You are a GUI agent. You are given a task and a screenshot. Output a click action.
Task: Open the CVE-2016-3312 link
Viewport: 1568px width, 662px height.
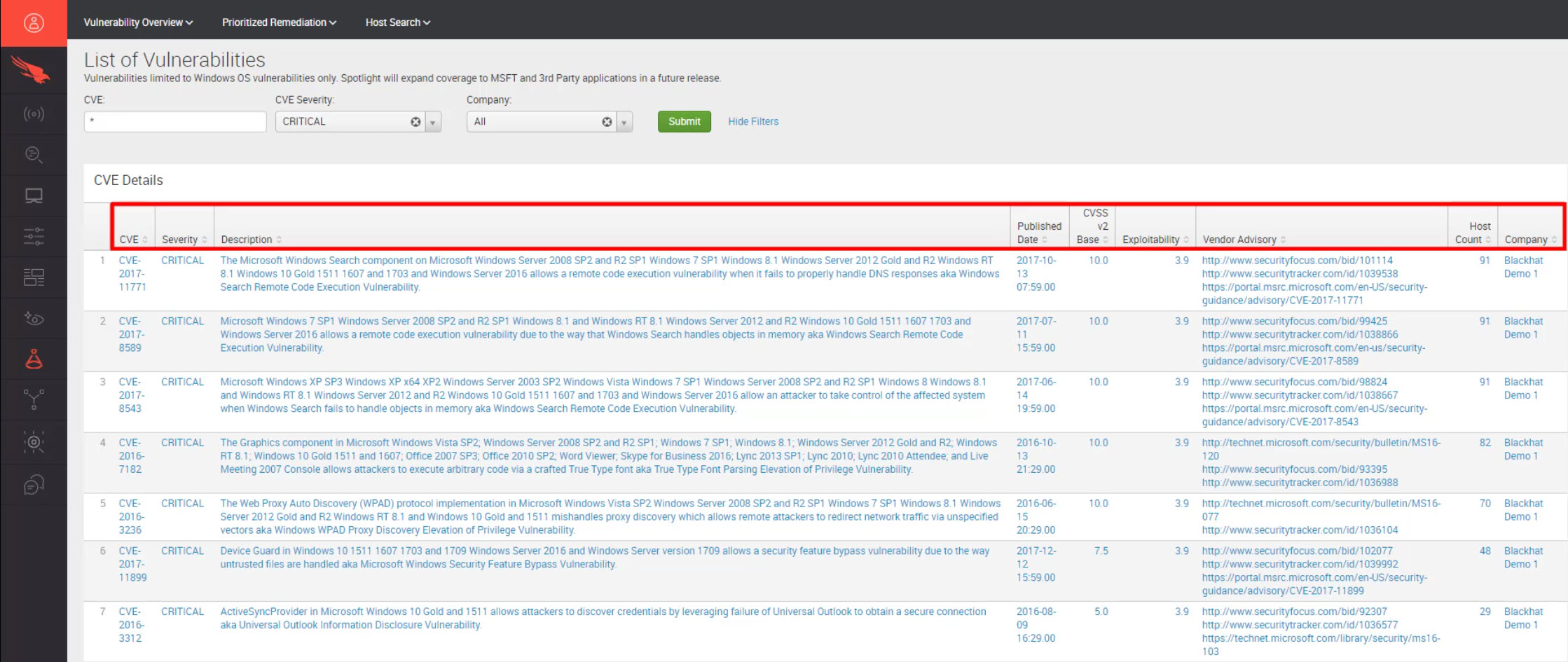131,625
